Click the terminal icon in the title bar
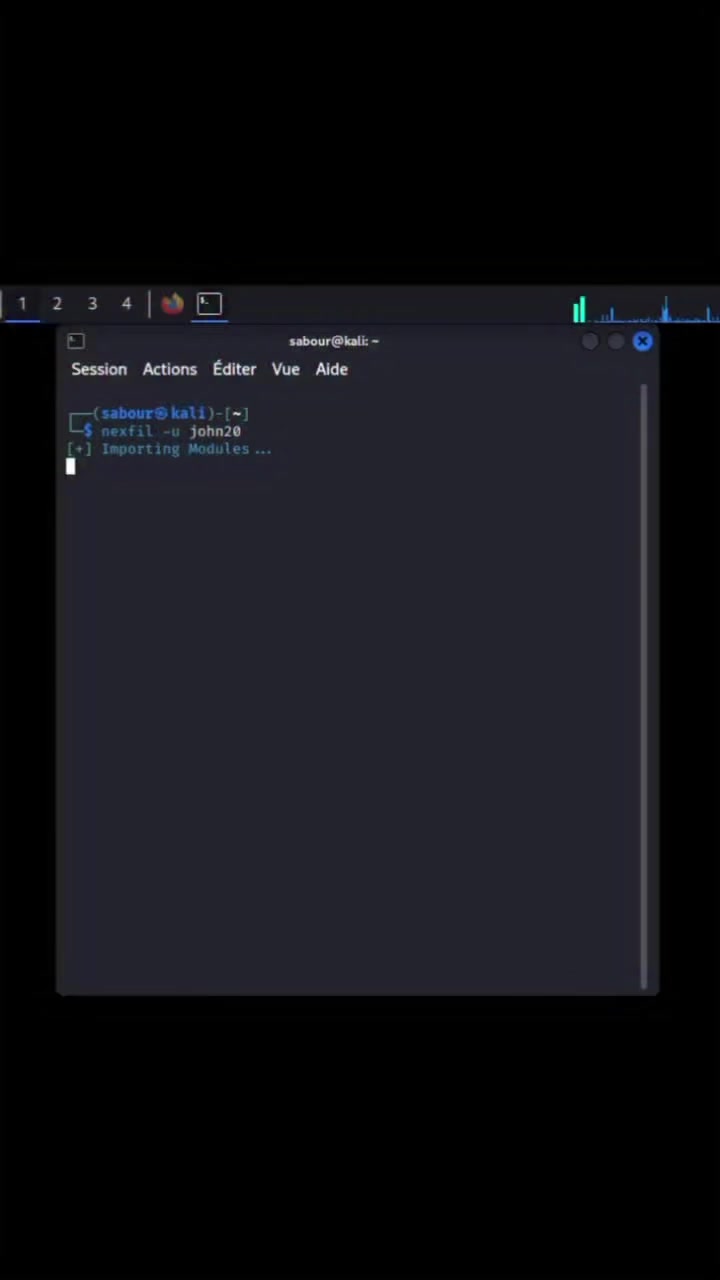 coord(76,341)
